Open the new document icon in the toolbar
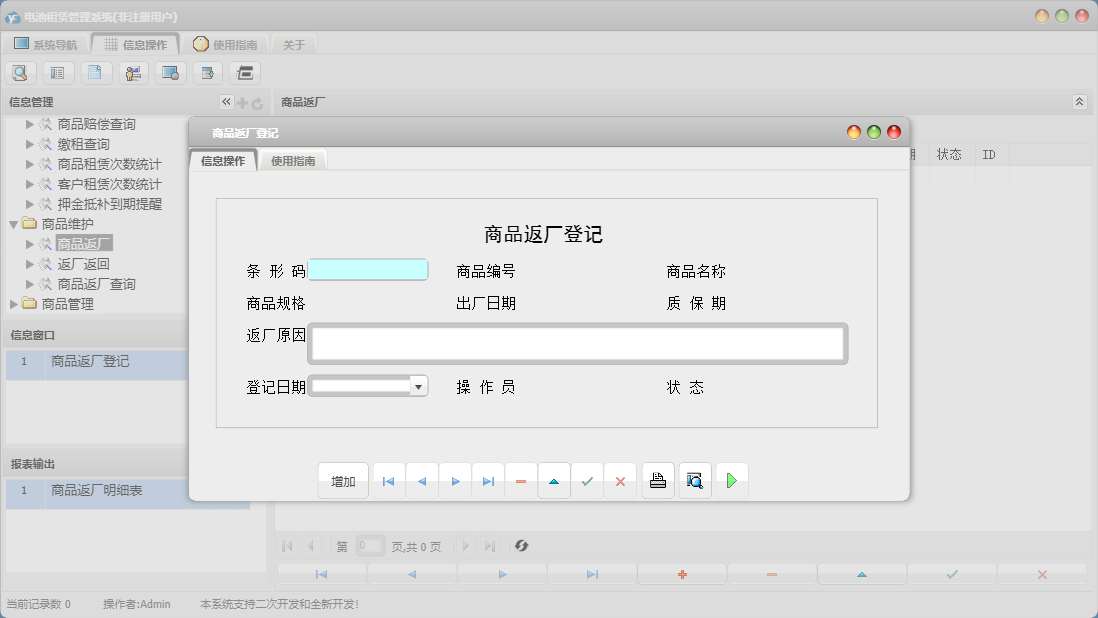 pyautogui.click(x=94, y=72)
